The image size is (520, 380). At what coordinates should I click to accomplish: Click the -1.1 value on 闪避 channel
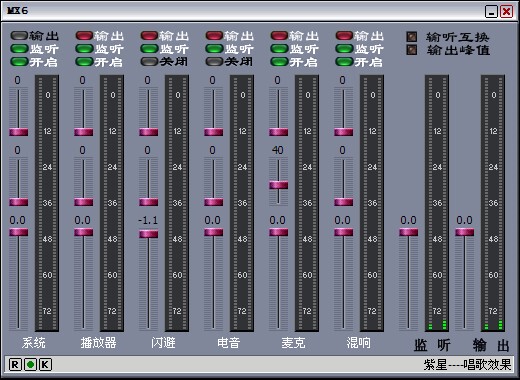coord(148,220)
